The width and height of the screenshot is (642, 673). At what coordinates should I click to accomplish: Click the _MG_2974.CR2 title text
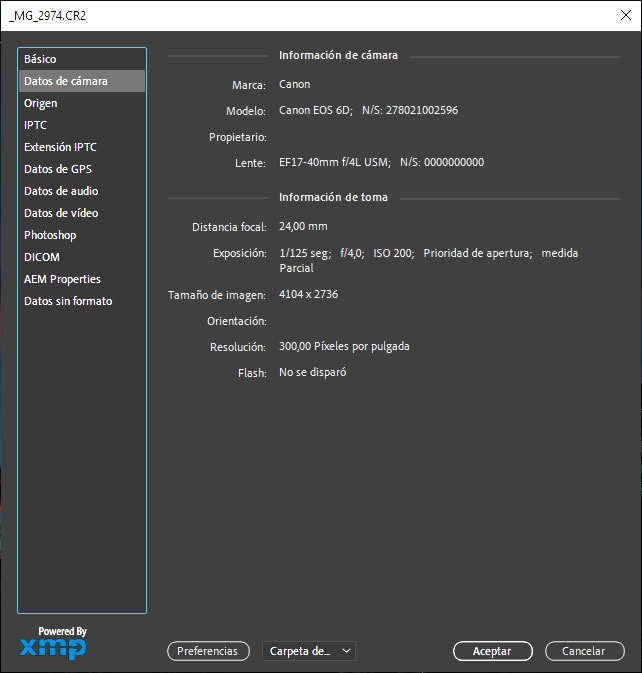48,16
